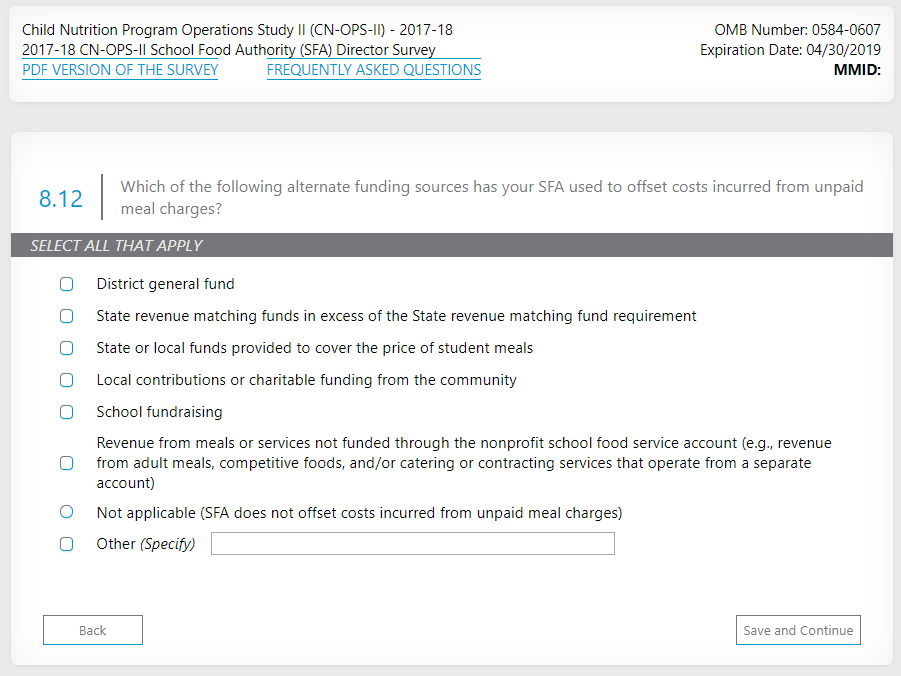Click the OMB Number 0584-0607 text
901x676 pixels.
coord(797,30)
